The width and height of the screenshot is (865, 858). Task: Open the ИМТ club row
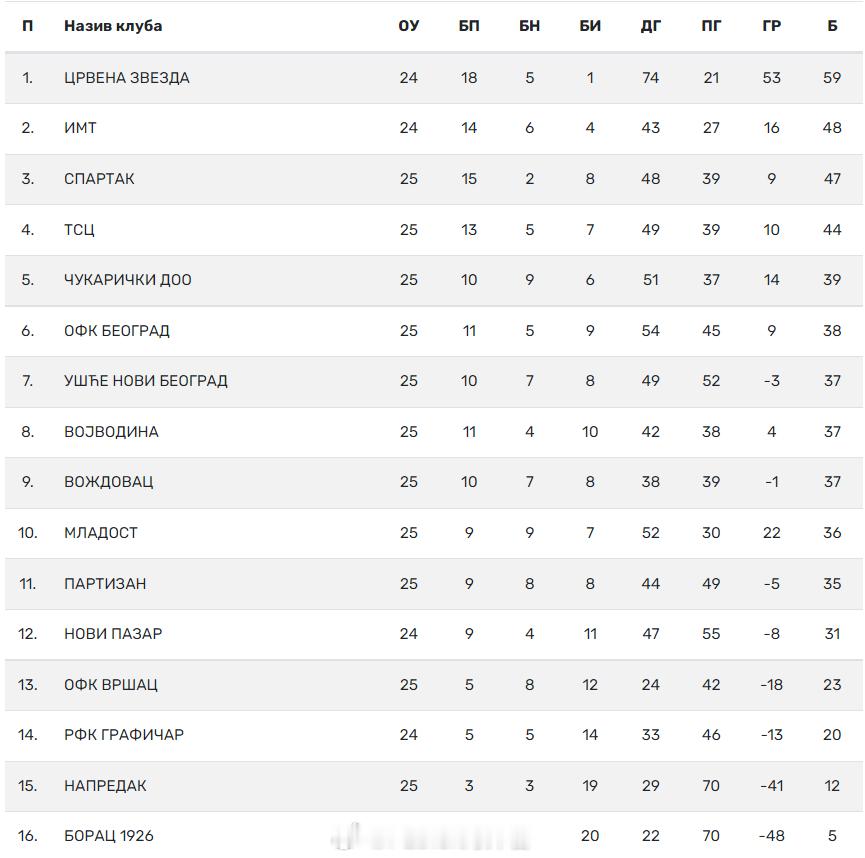(81, 128)
